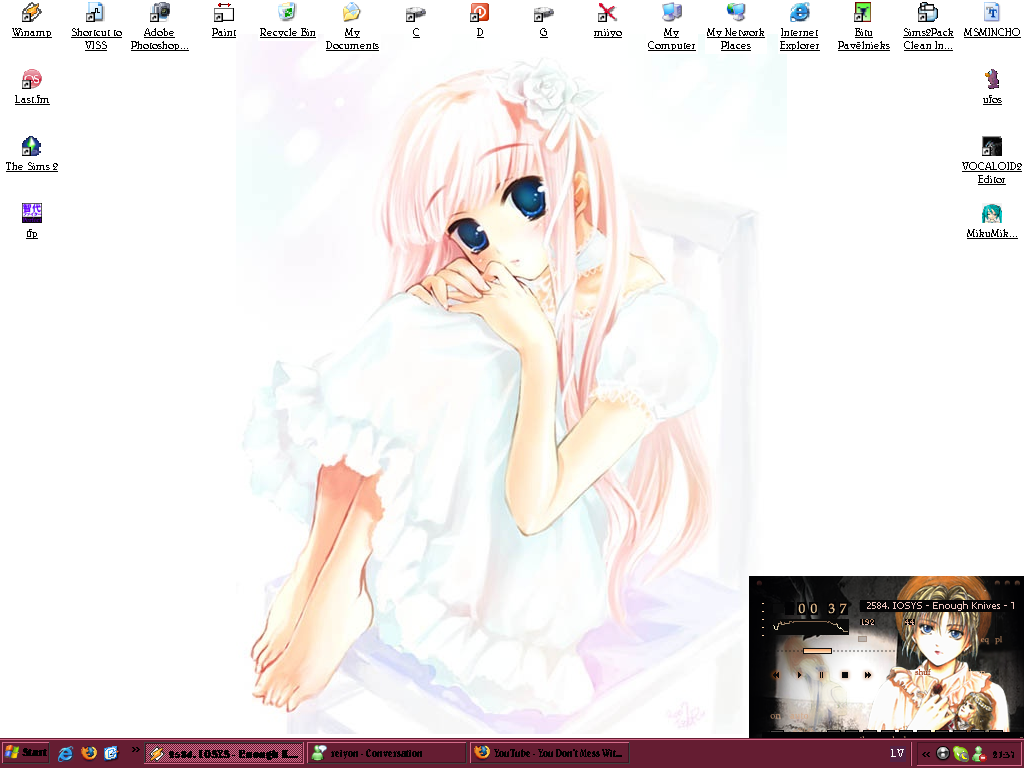Open the My Documents folder icon
The width and height of the screenshot is (1024, 768).
pos(352,26)
